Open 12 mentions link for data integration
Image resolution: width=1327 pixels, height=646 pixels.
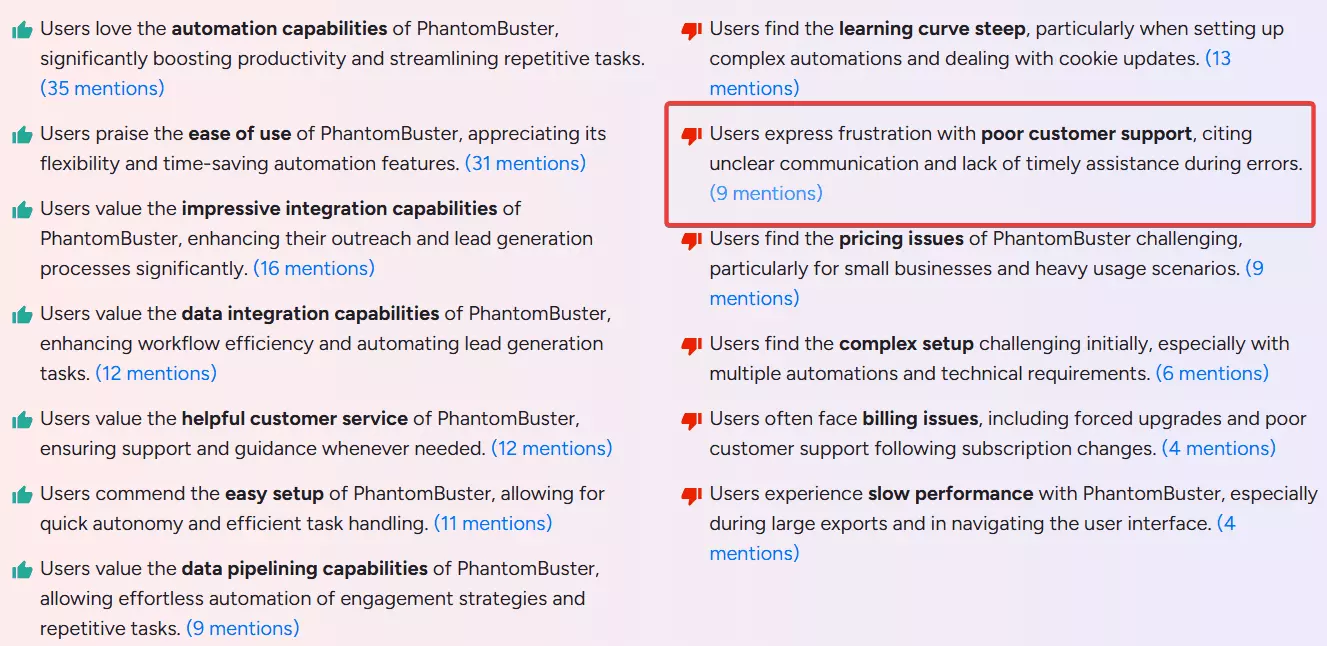[x=156, y=373]
